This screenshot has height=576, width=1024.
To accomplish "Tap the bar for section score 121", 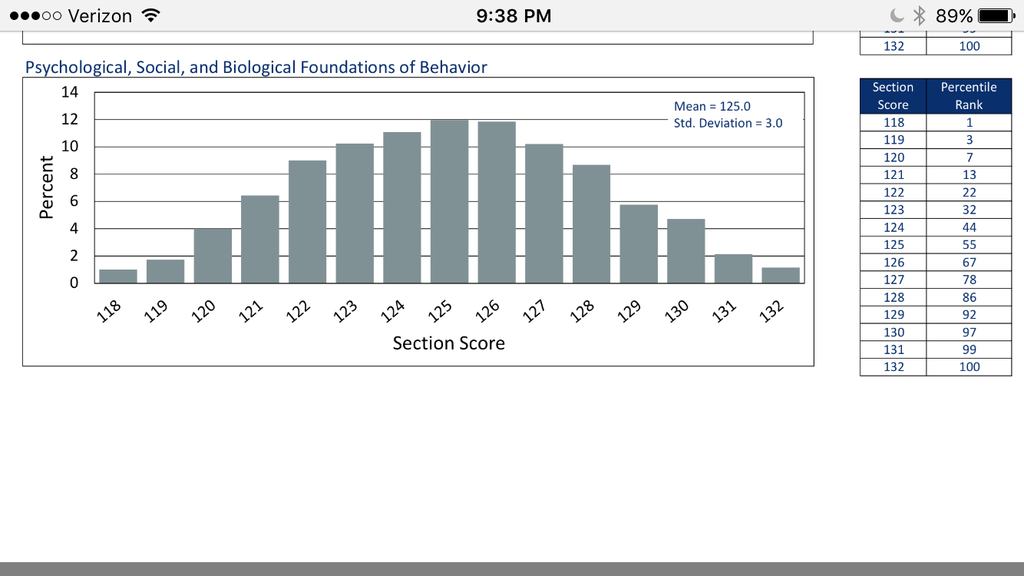I will 260,239.
